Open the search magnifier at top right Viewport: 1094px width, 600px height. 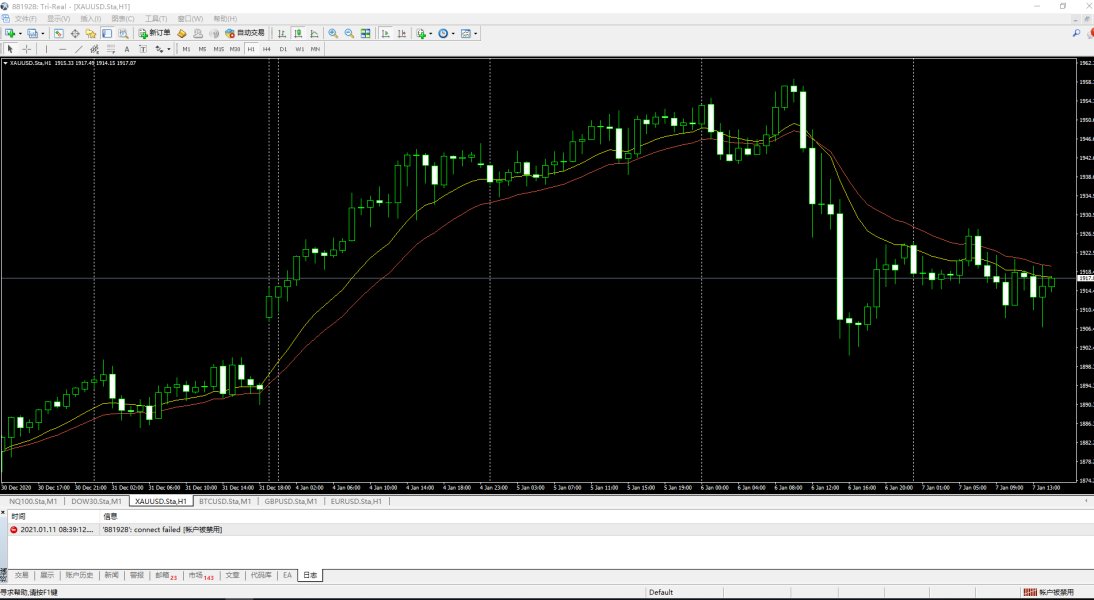1076,33
